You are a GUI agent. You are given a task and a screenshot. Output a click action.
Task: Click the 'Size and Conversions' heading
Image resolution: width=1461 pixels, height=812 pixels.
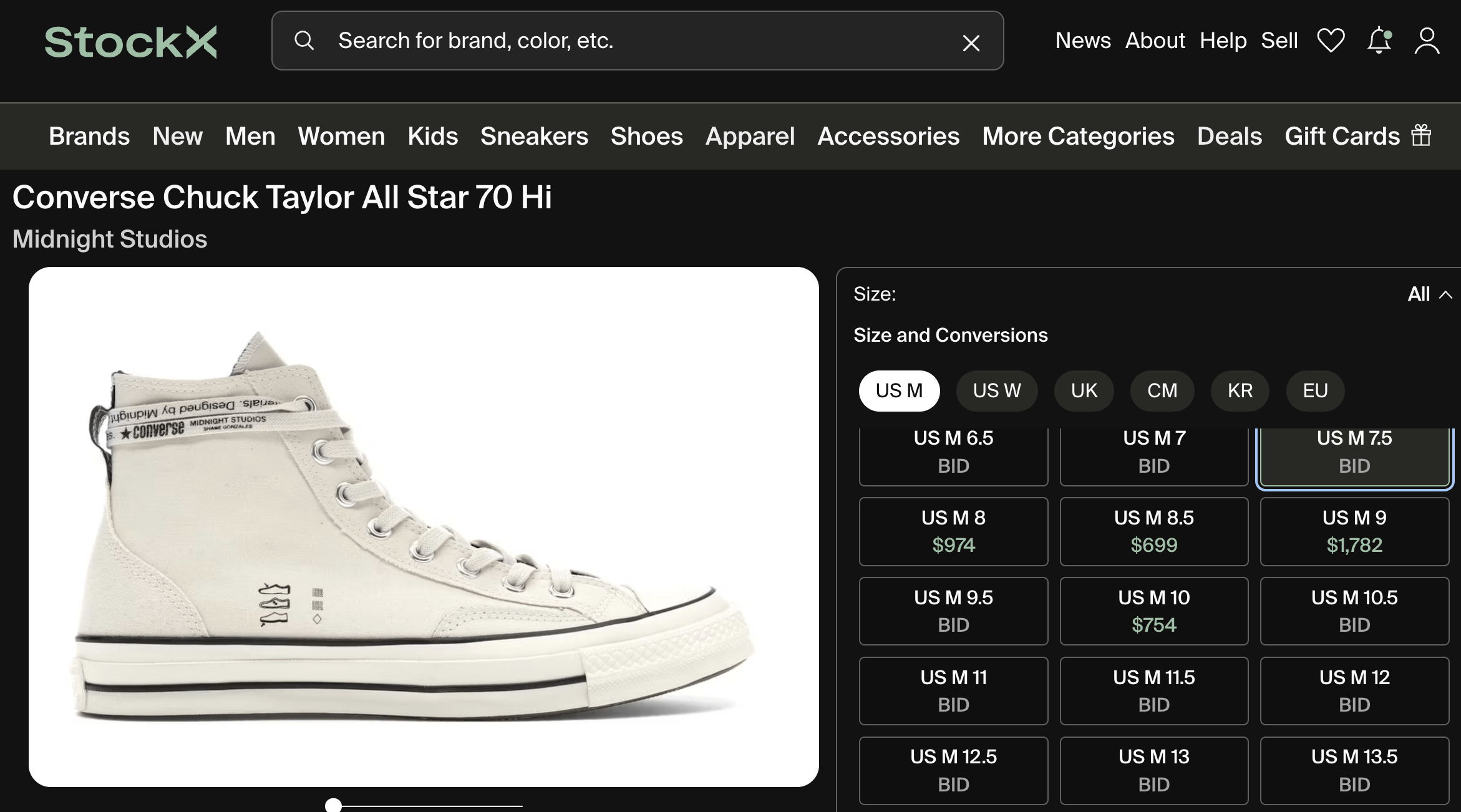[x=951, y=335]
